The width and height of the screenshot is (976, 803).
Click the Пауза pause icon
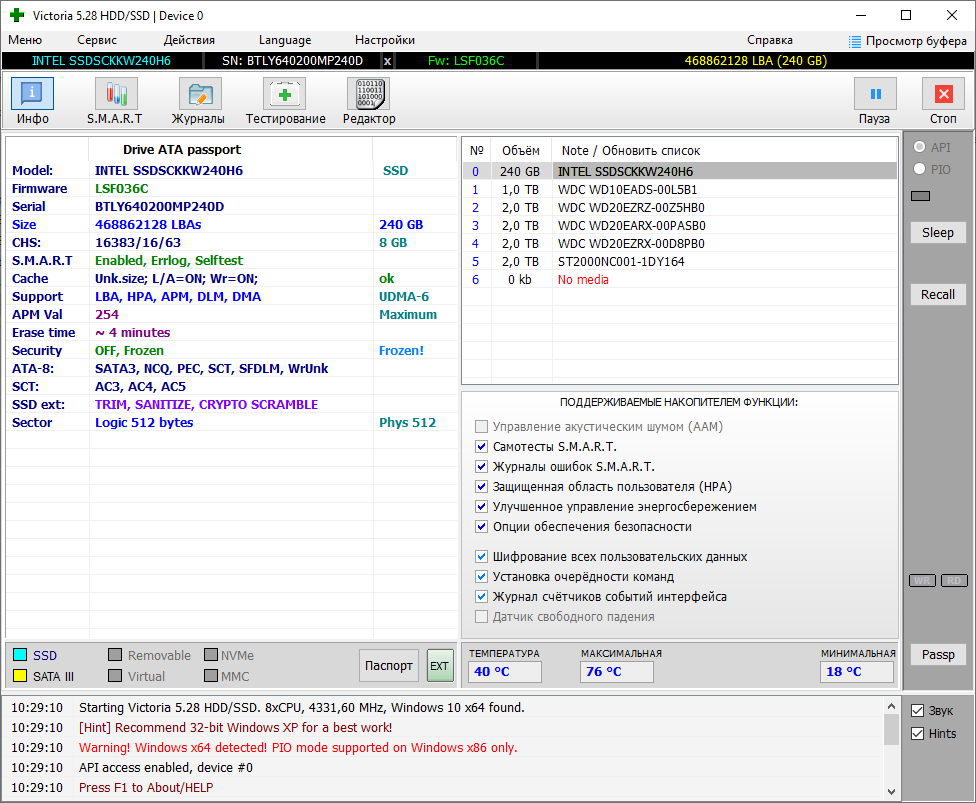coord(875,94)
